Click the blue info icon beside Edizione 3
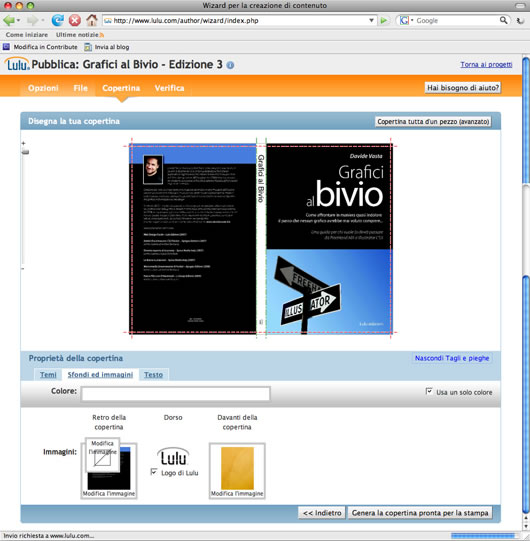530x541 pixels. tap(230, 65)
